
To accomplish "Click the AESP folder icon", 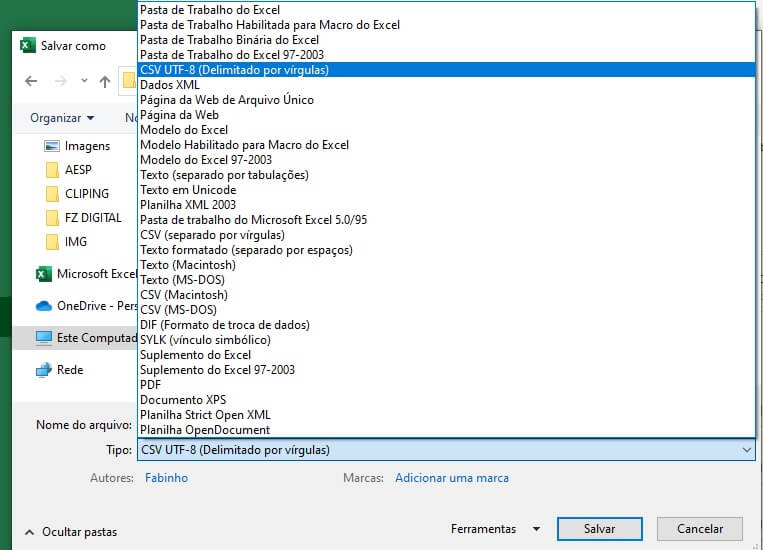I will coord(52,170).
